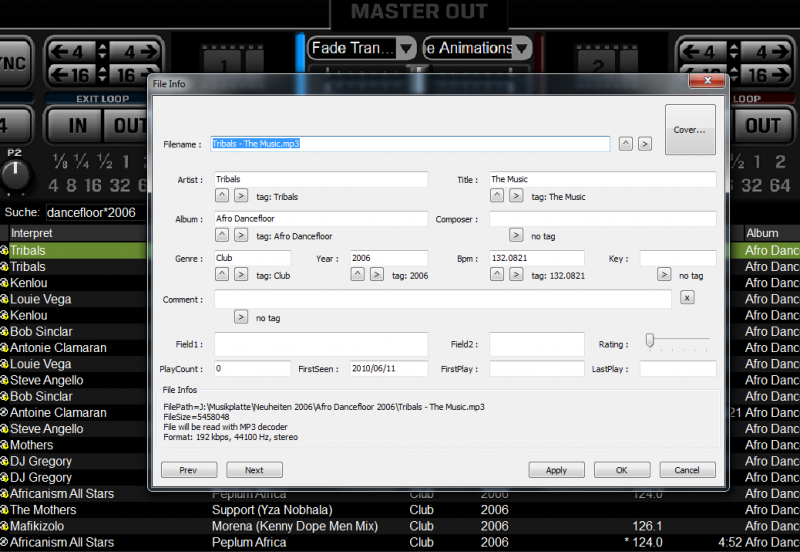Viewport: 800px width, 552px height.
Task: Click the Album column header in the browser
Action: 772,233
